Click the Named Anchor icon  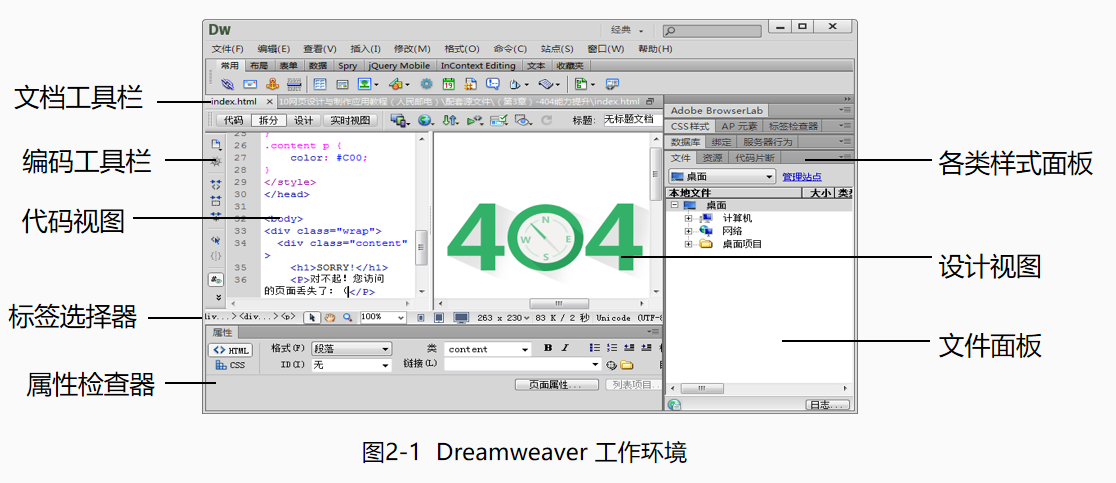pyautogui.click(x=273, y=84)
